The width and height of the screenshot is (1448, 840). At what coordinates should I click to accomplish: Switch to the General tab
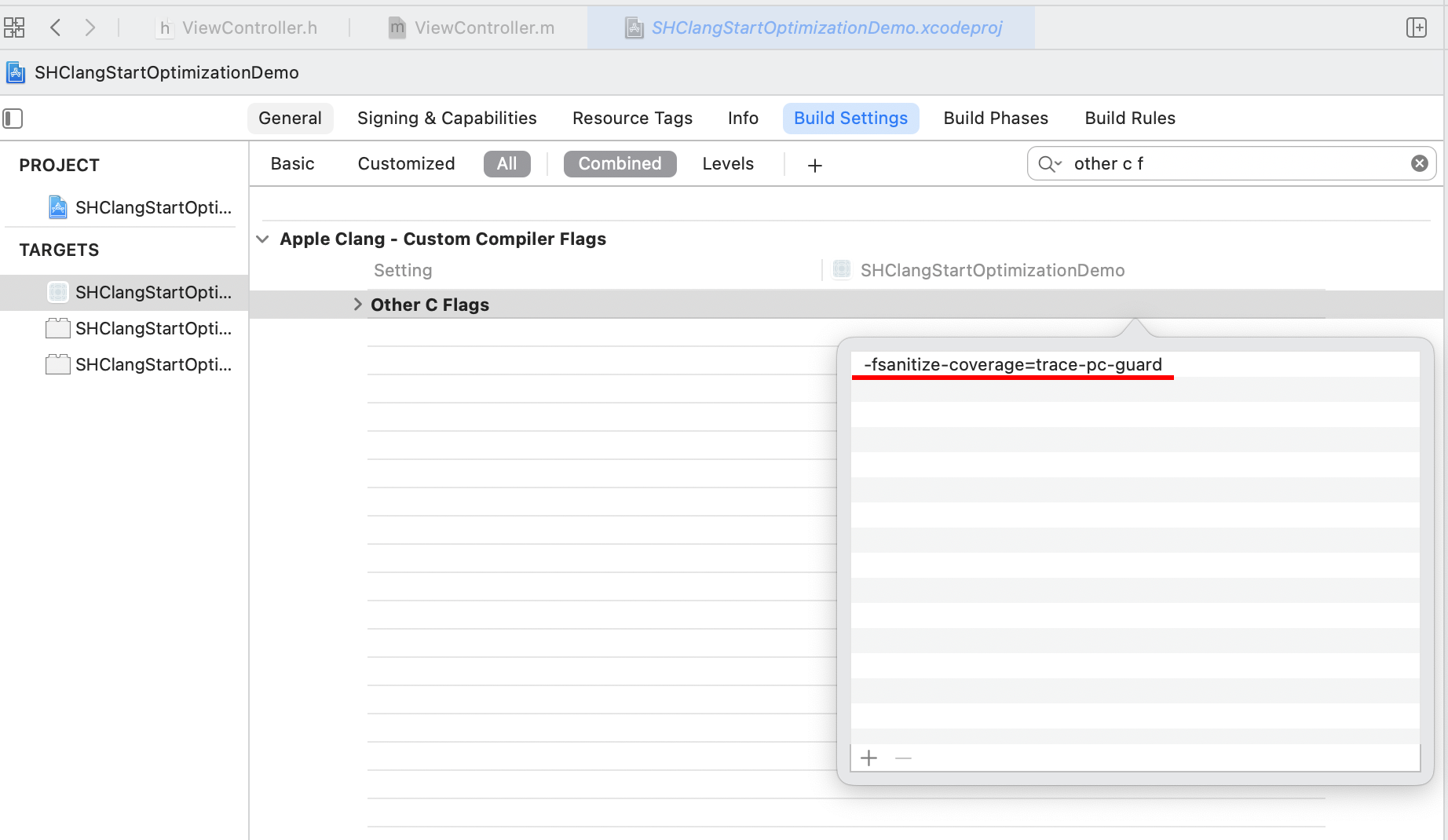290,118
